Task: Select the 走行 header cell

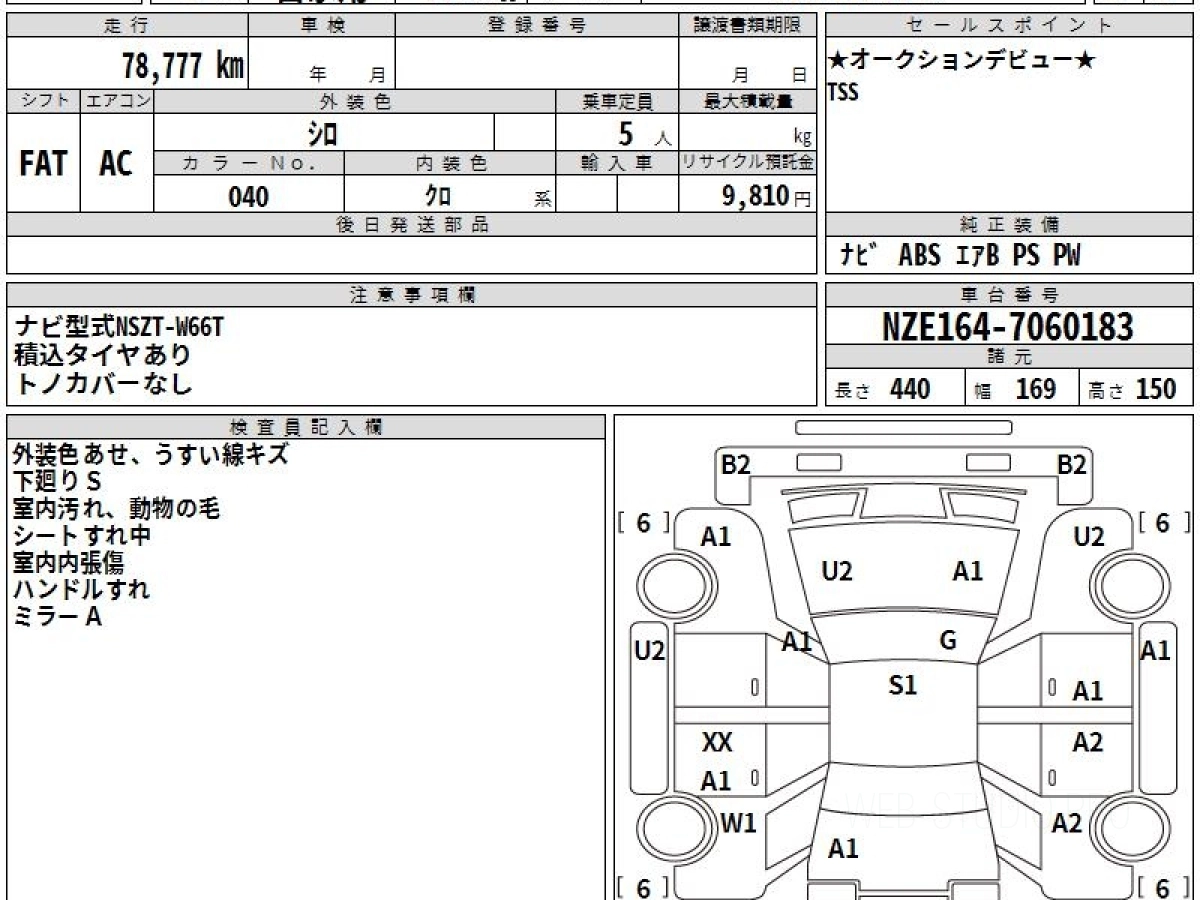Action: (127, 26)
